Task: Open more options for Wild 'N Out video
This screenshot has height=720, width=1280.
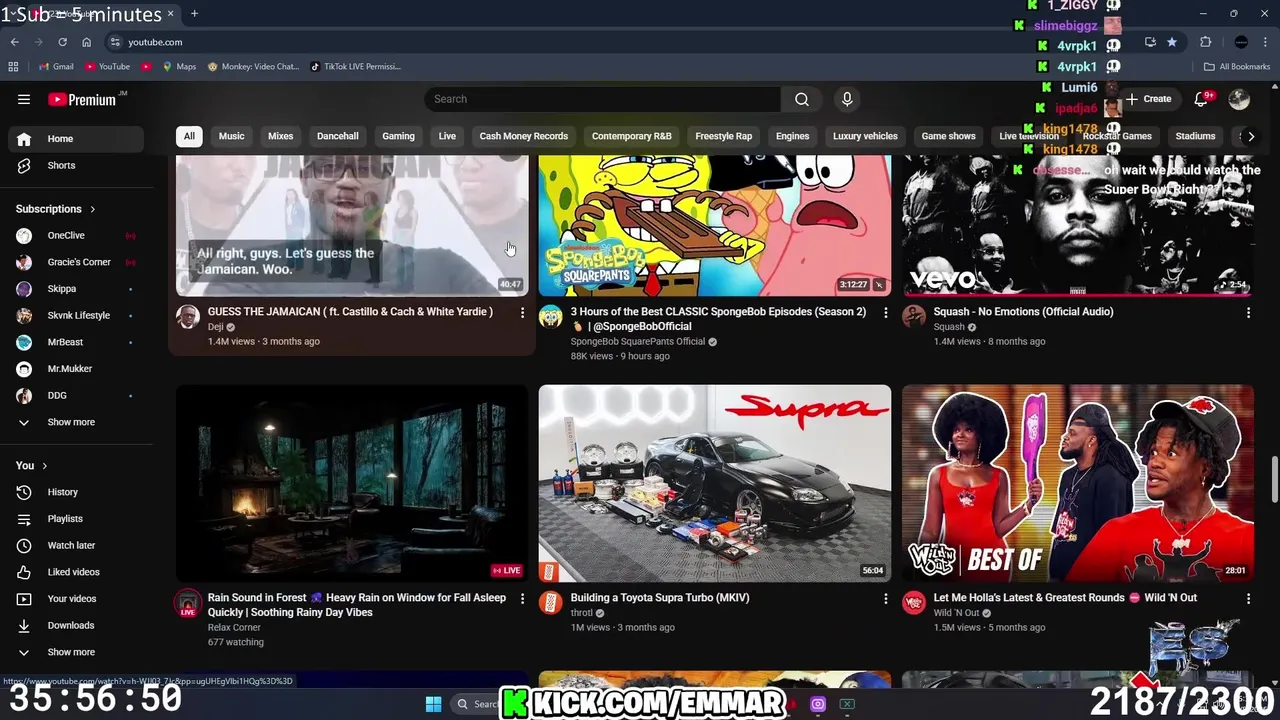Action: coord(1248,599)
